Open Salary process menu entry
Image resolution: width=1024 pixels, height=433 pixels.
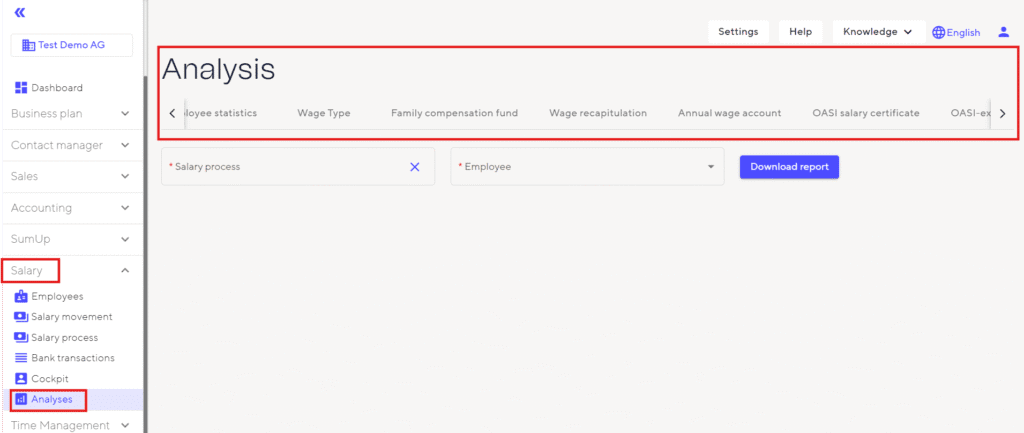pos(64,338)
